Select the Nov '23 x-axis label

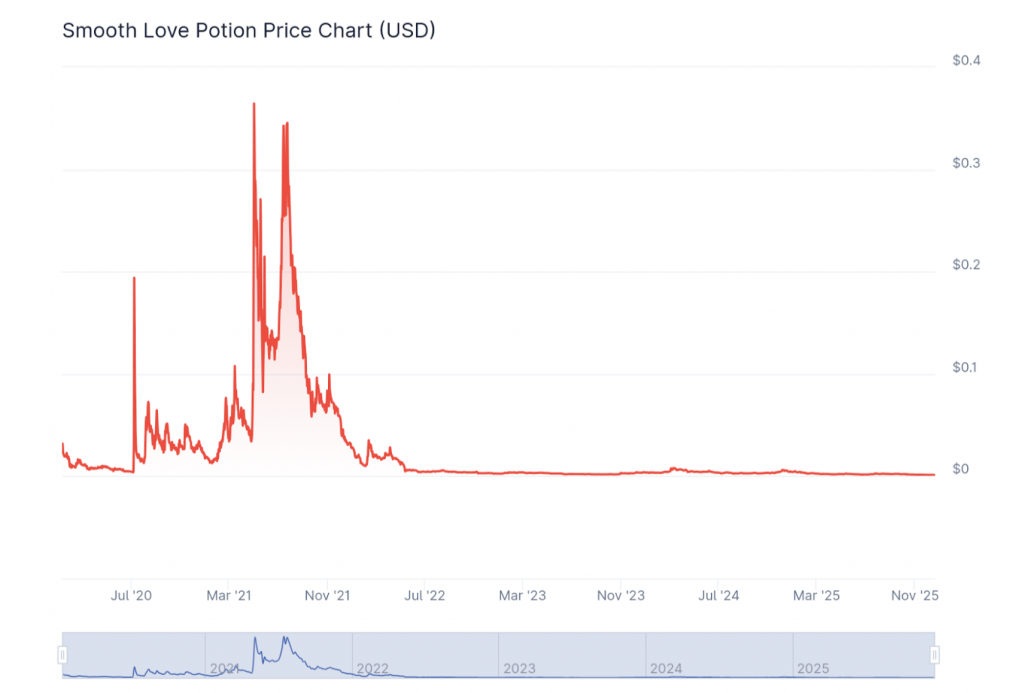pos(621,596)
